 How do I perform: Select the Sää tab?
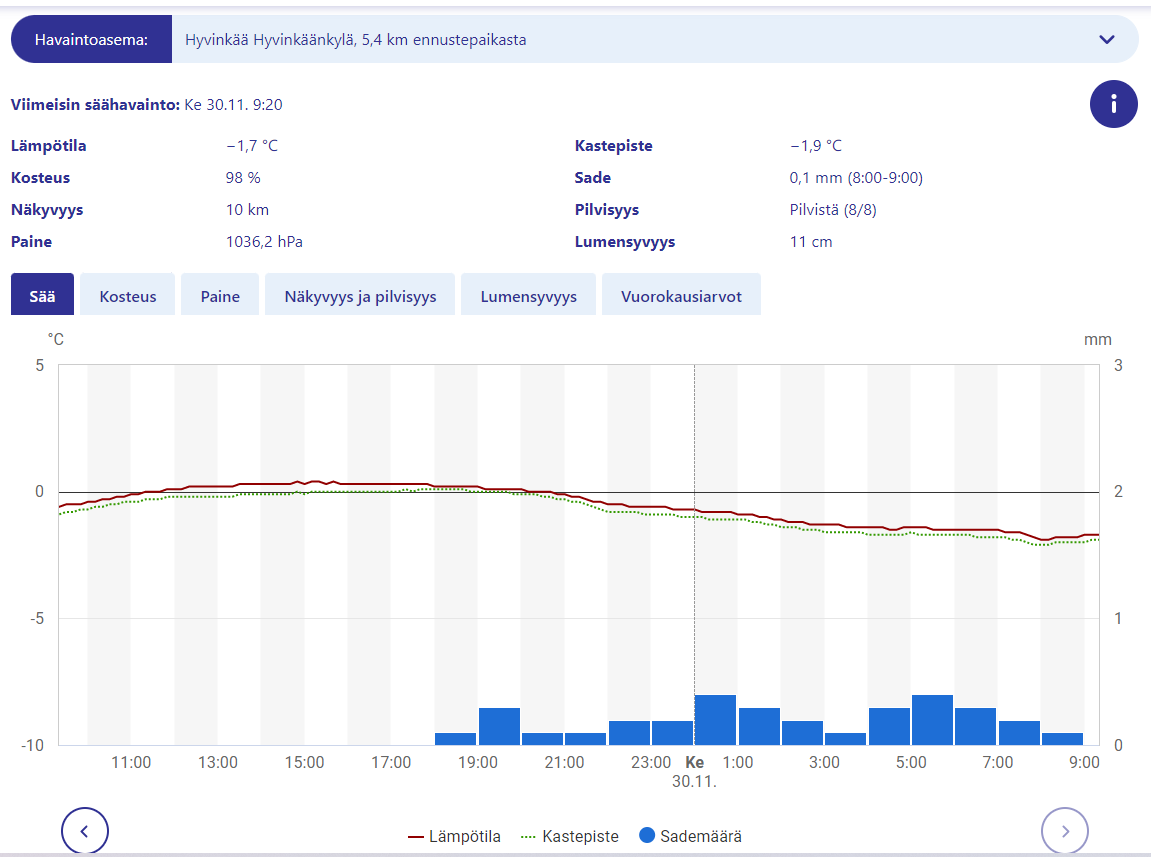click(x=42, y=296)
